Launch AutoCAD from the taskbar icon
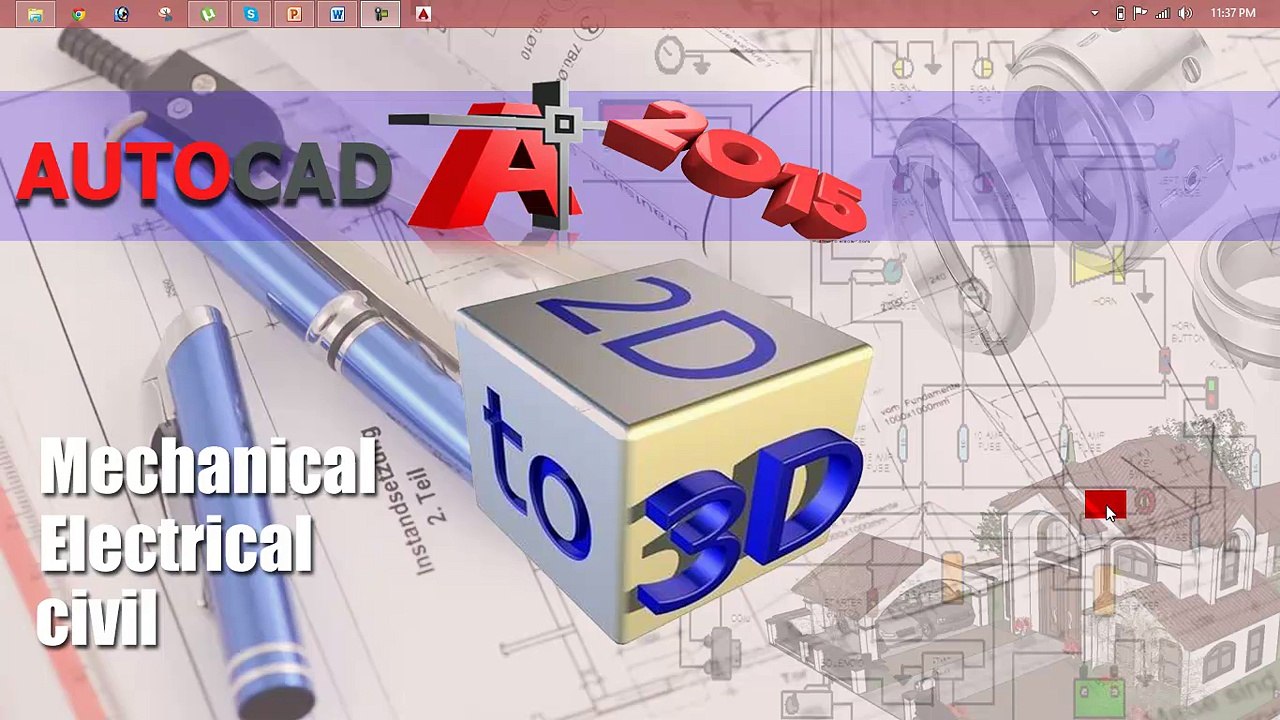This screenshot has width=1280, height=720. point(423,14)
